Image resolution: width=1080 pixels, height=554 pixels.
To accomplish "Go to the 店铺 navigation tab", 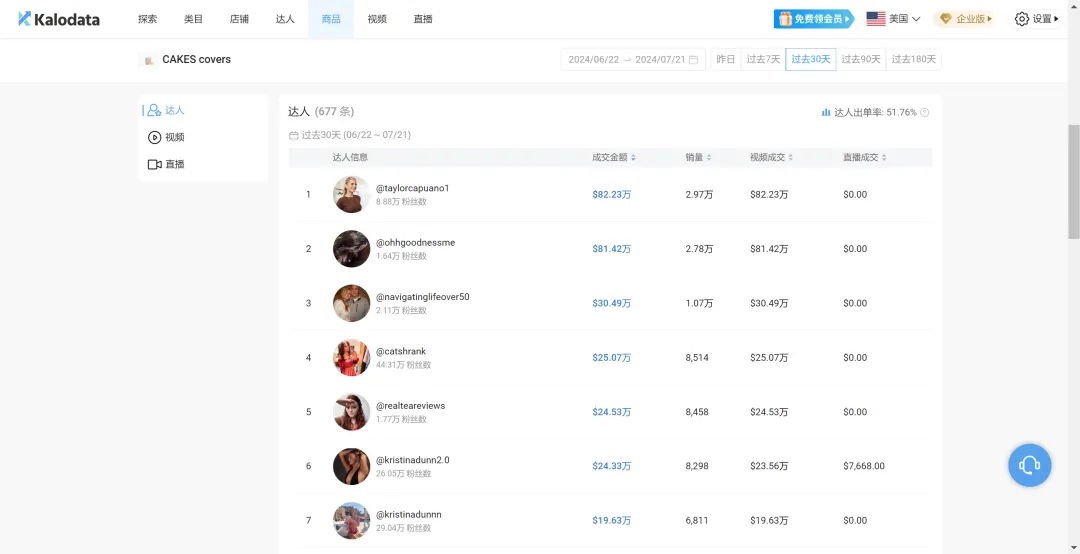I will pyautogui.click(x=239, y=19).
